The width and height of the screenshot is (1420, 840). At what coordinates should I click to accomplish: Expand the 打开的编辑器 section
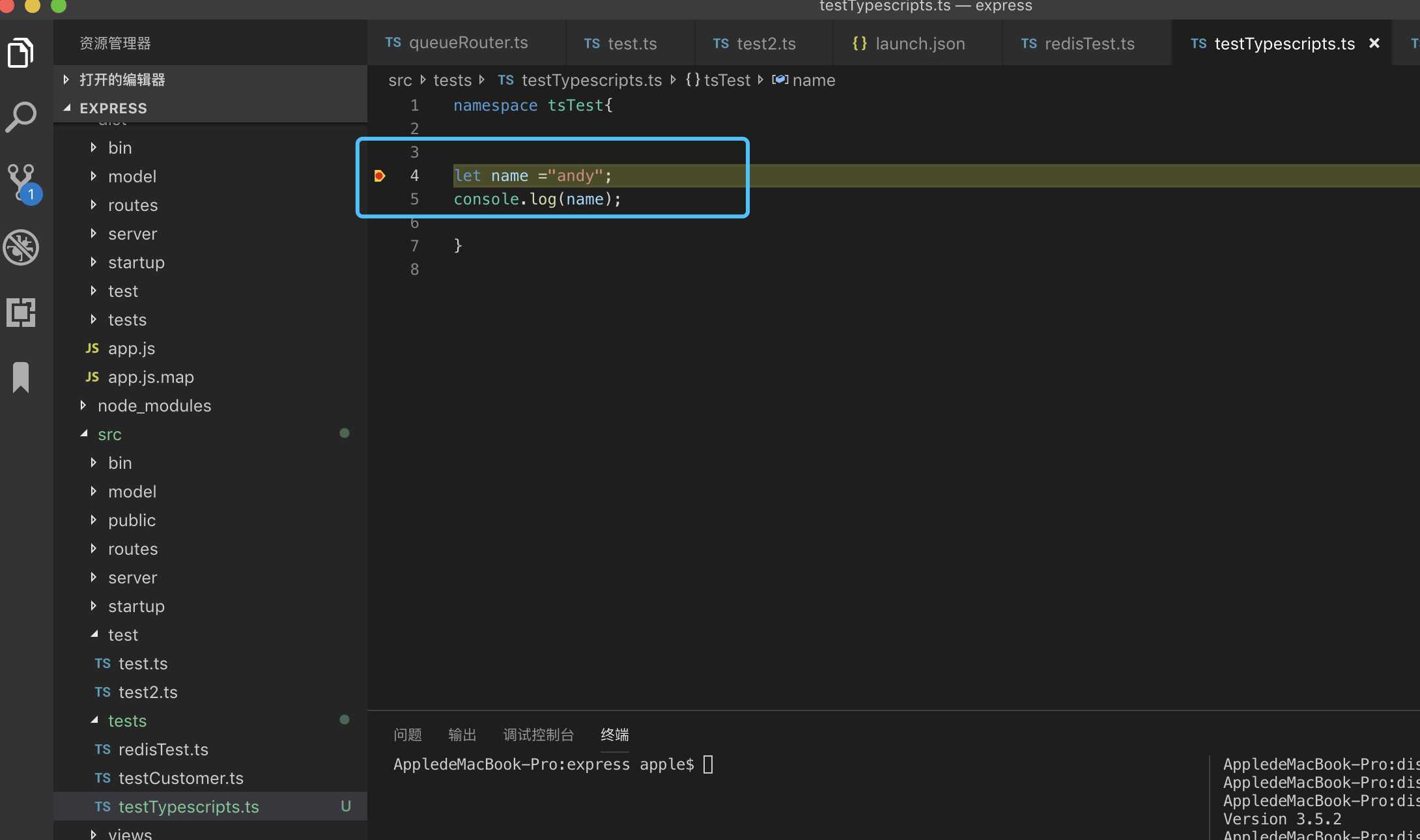click(x=210, y=79)
